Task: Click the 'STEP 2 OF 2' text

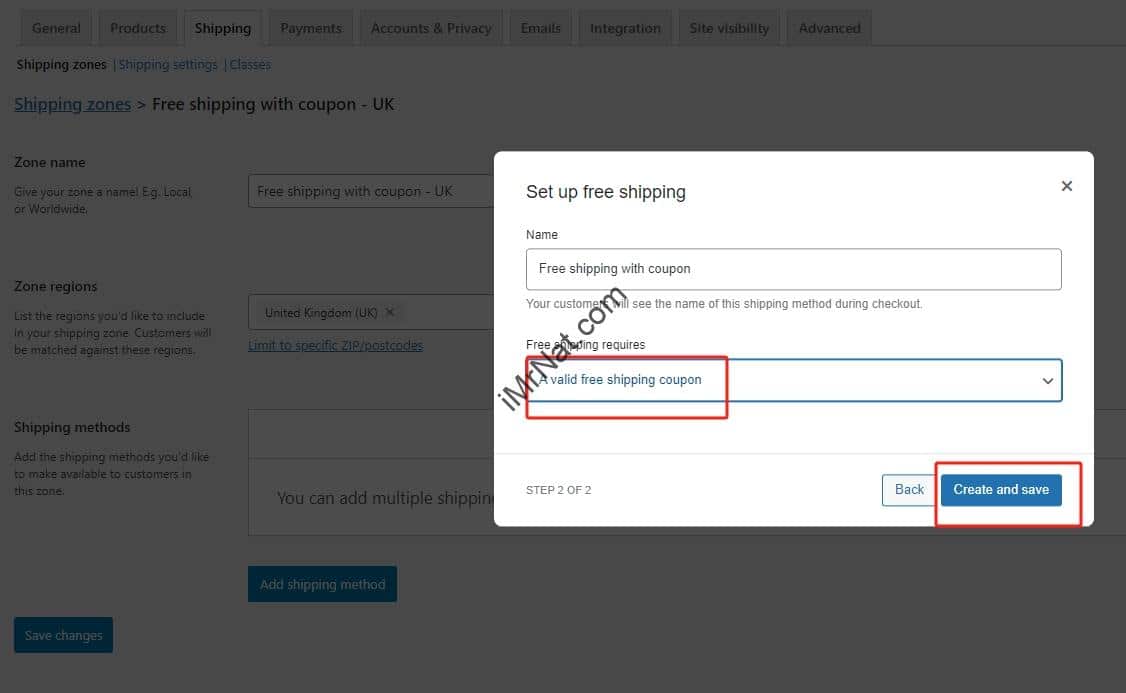Action: point(559,490)
